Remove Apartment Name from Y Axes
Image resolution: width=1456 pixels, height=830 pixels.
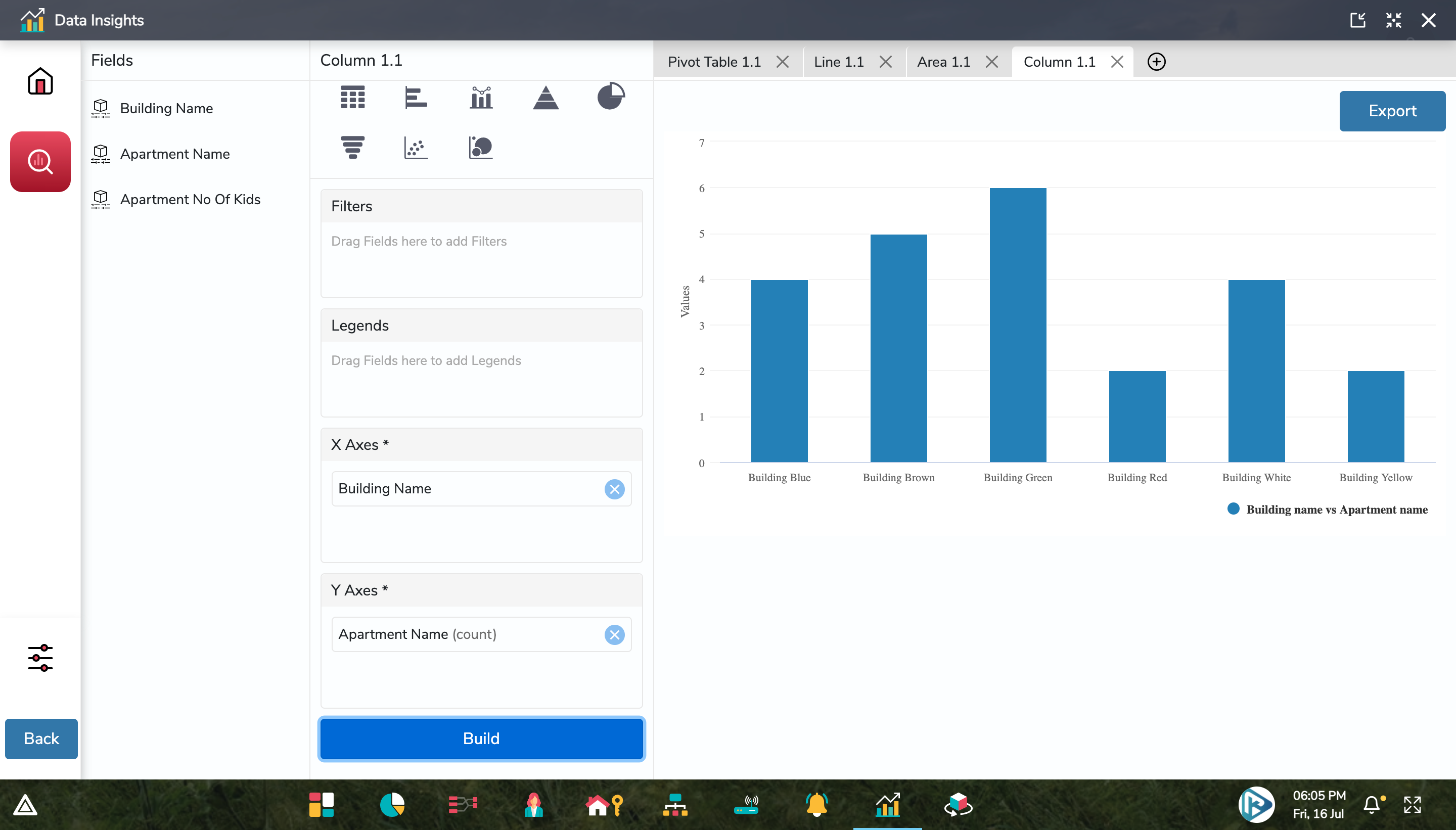coord(614,634)
